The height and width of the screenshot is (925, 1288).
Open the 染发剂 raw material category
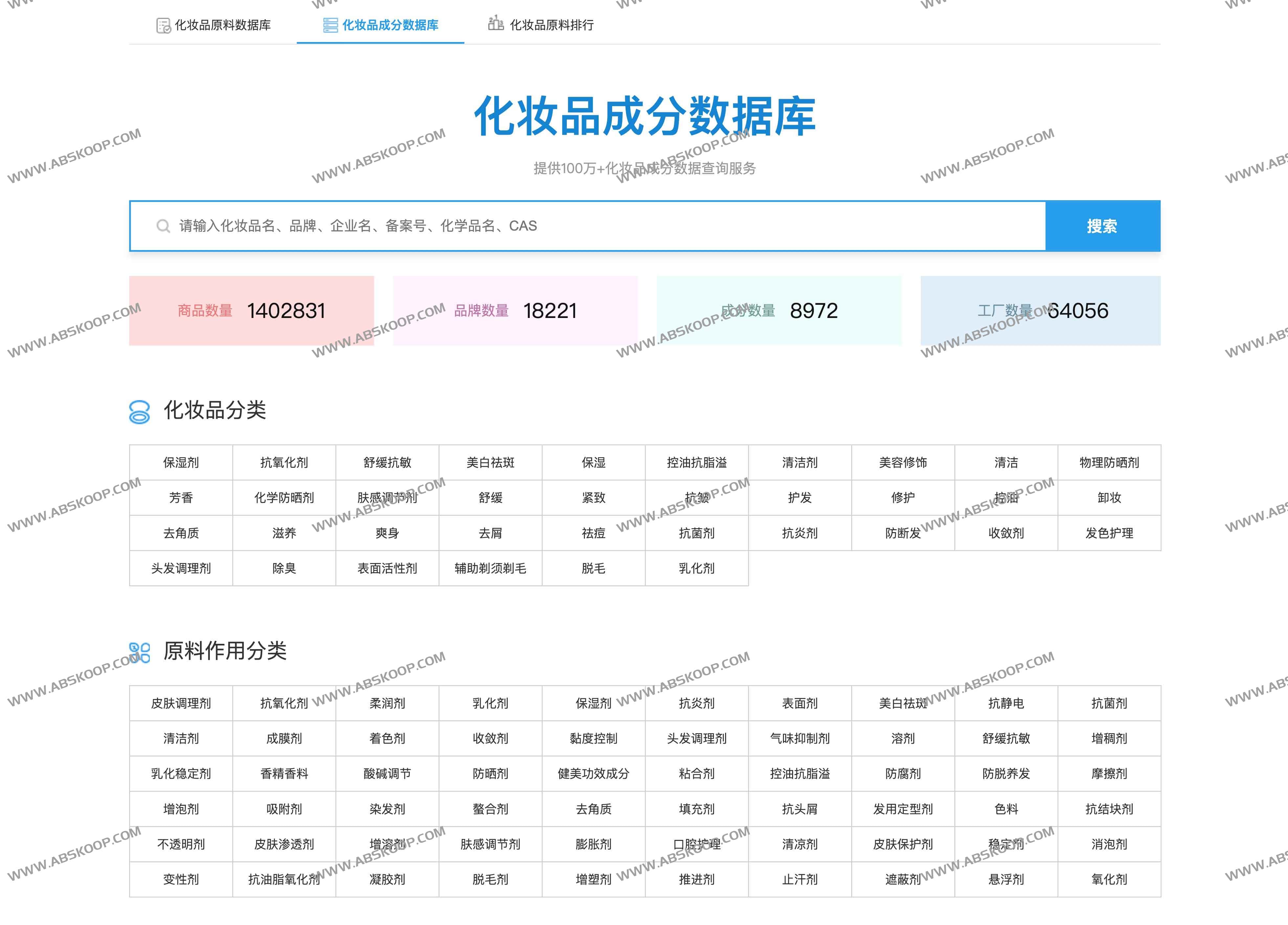[387, 808]
